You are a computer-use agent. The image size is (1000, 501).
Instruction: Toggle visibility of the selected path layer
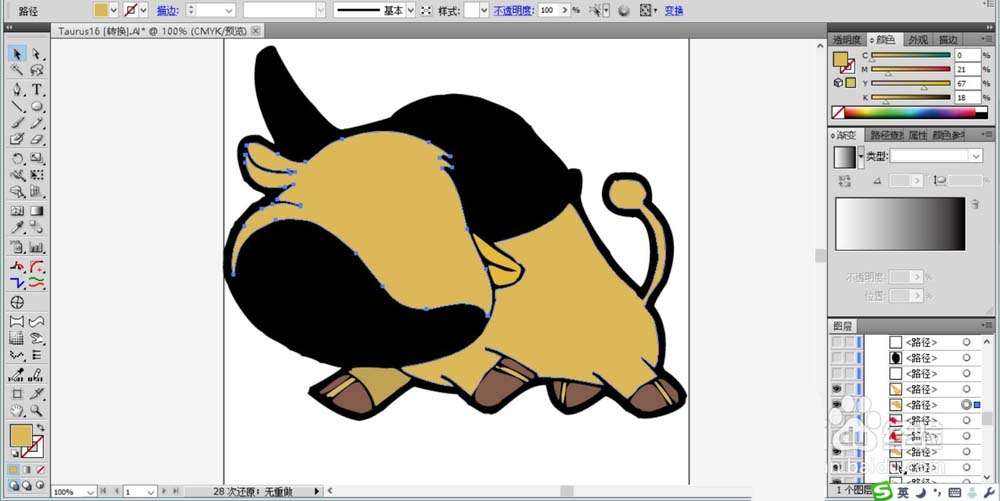tap(837, 405)
